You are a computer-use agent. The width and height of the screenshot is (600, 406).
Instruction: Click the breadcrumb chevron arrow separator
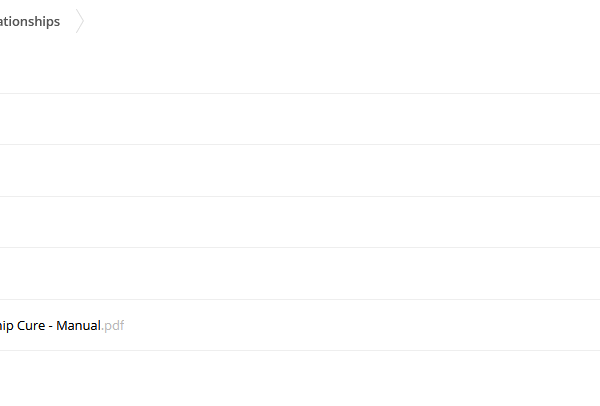tap(80, 21)
